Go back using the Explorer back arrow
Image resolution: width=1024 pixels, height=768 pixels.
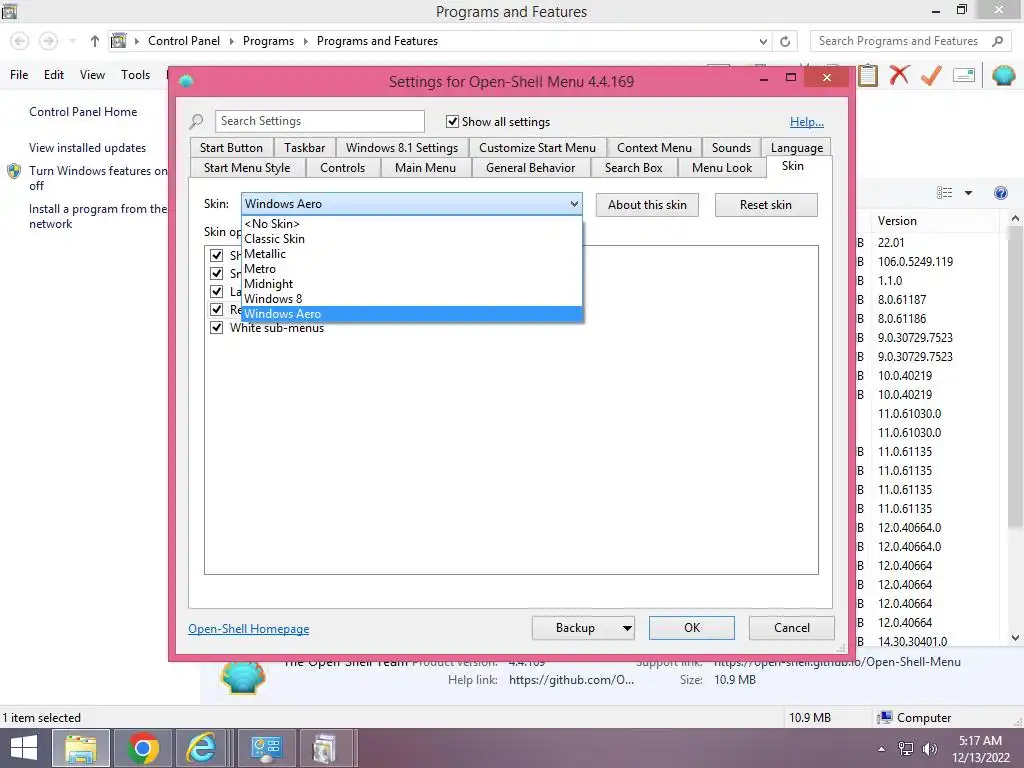(x=20, y=41)
